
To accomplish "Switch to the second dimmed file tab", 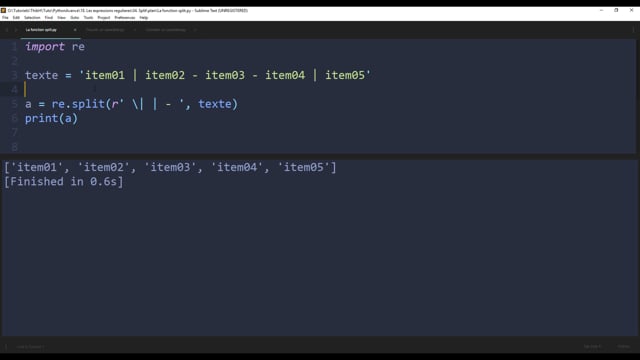I will tap(105, 30).
